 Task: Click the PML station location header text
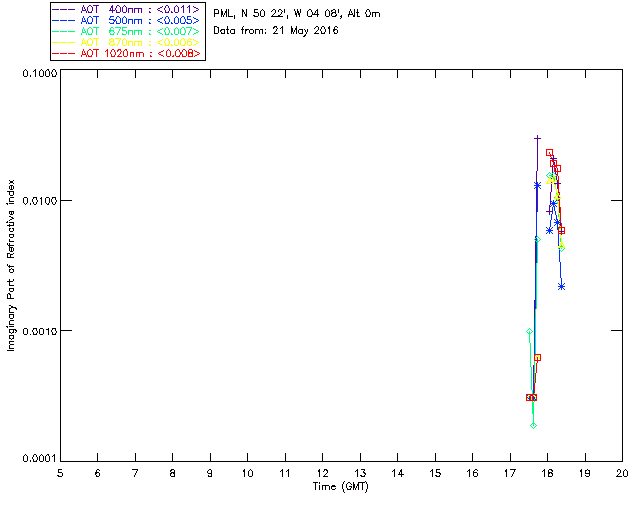297,14
